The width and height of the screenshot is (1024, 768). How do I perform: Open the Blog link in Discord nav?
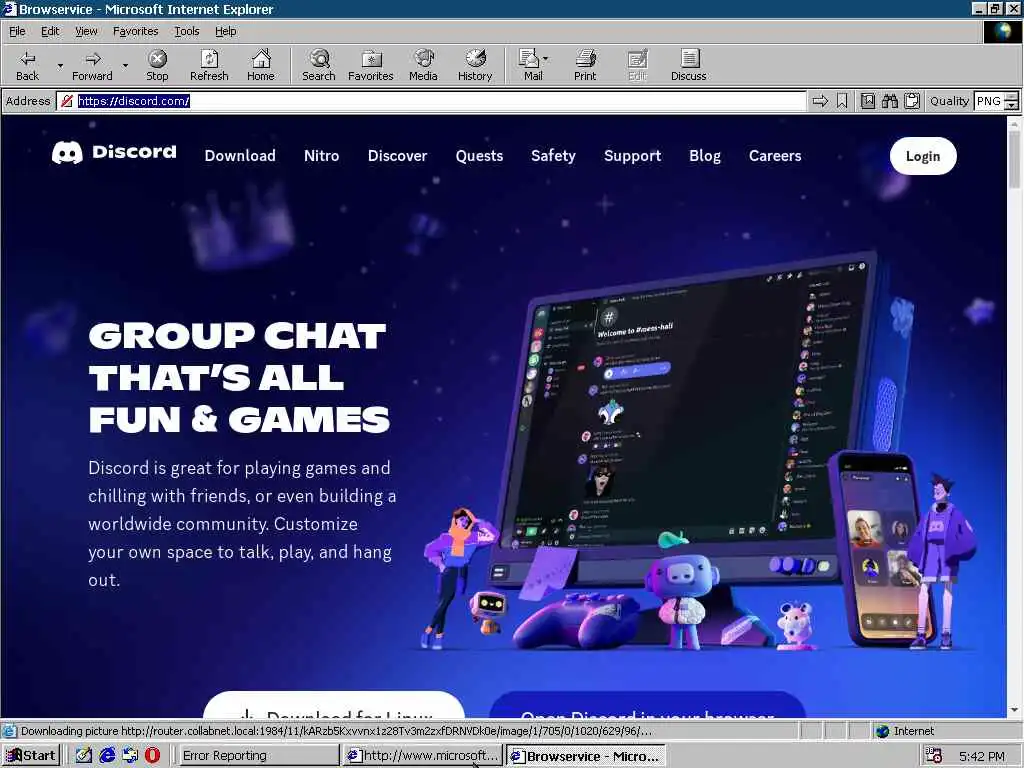coord(705,155)
